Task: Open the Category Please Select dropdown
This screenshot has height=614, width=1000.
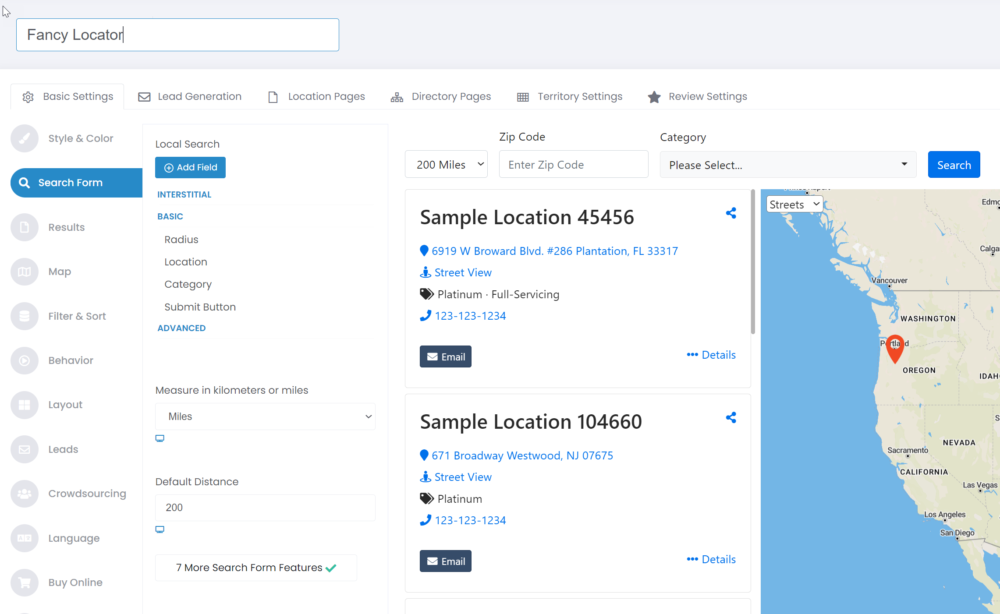Action: [x=788, y=165]
